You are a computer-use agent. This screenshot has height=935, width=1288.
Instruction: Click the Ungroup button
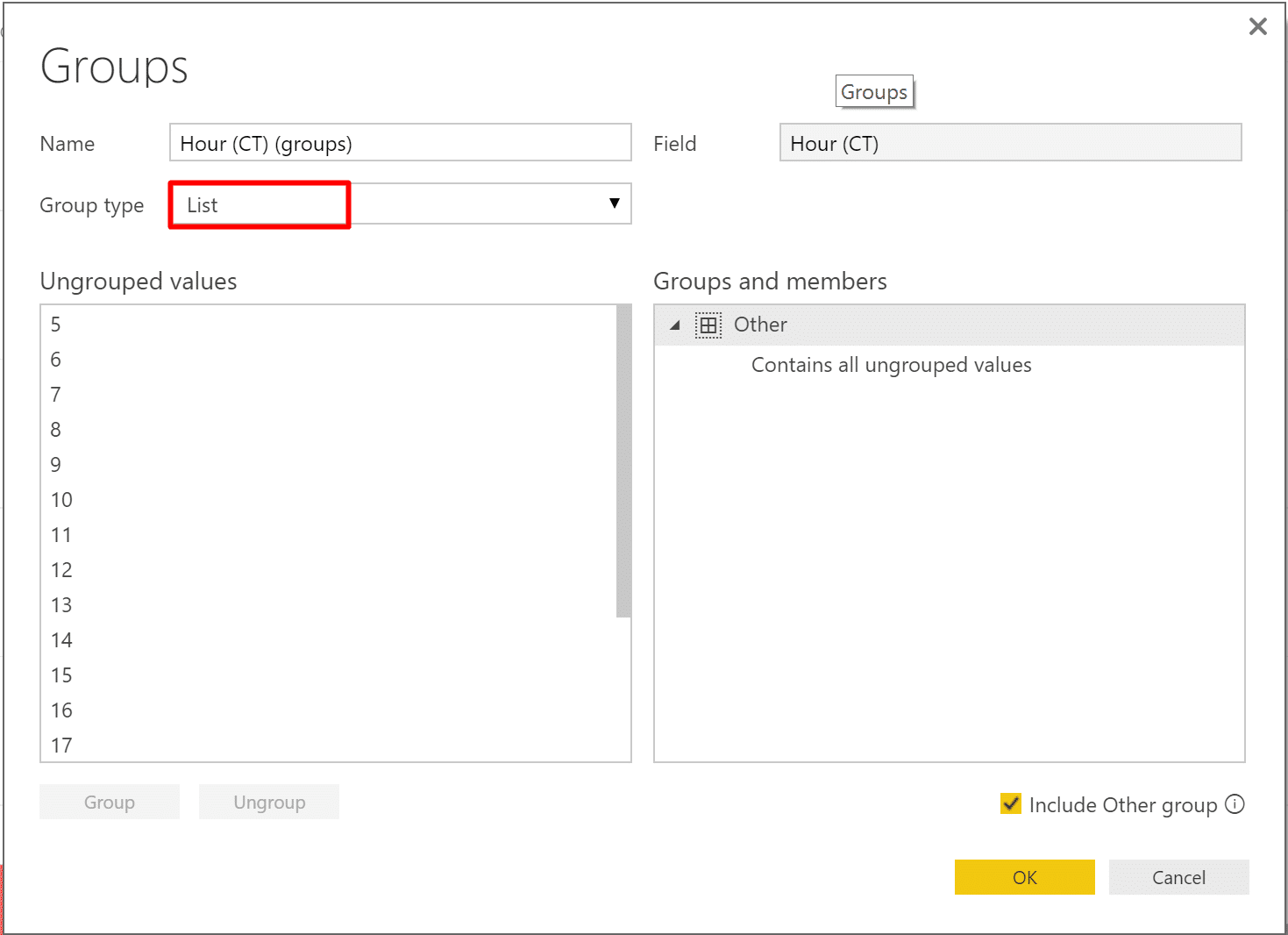(x=269, y=802)
